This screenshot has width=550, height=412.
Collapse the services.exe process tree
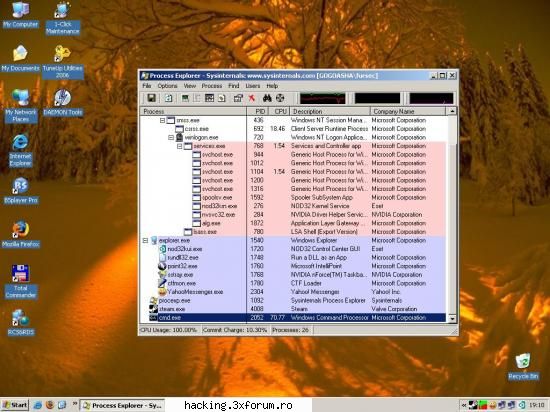pos(180,146)
